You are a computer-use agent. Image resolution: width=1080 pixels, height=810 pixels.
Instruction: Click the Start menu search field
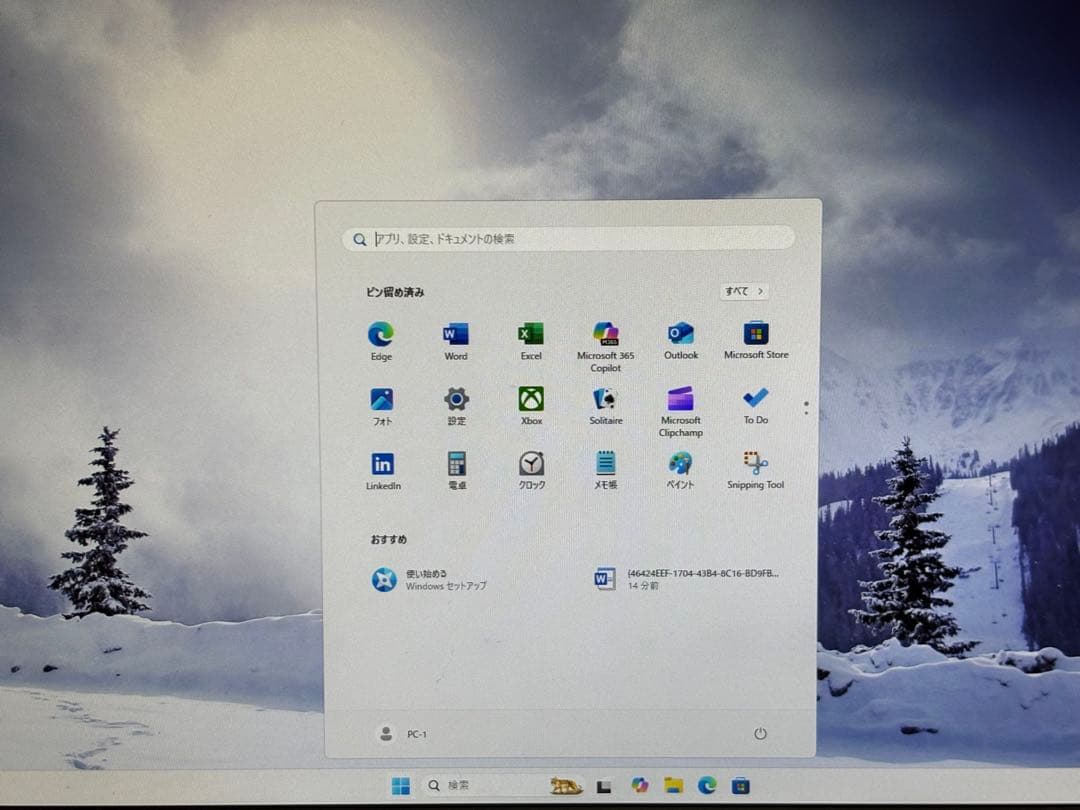click(x=569, y=239)
